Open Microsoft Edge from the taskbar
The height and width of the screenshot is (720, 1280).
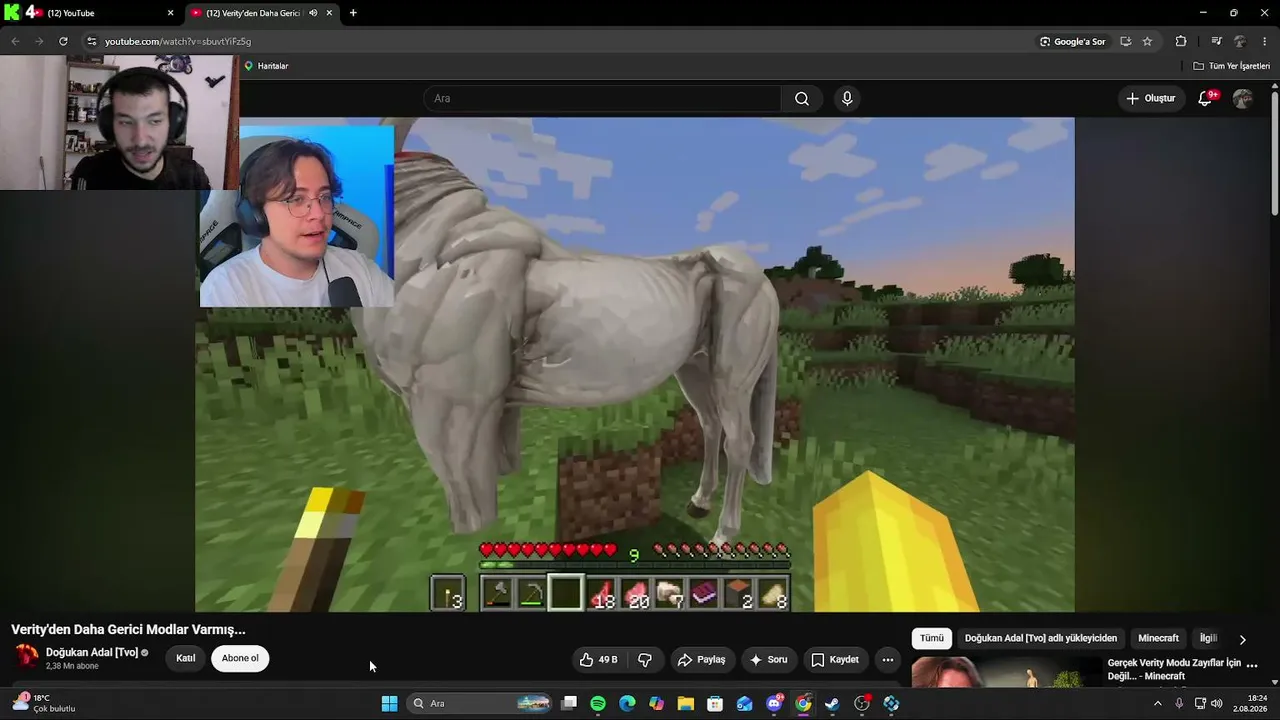tap(627, 703)
